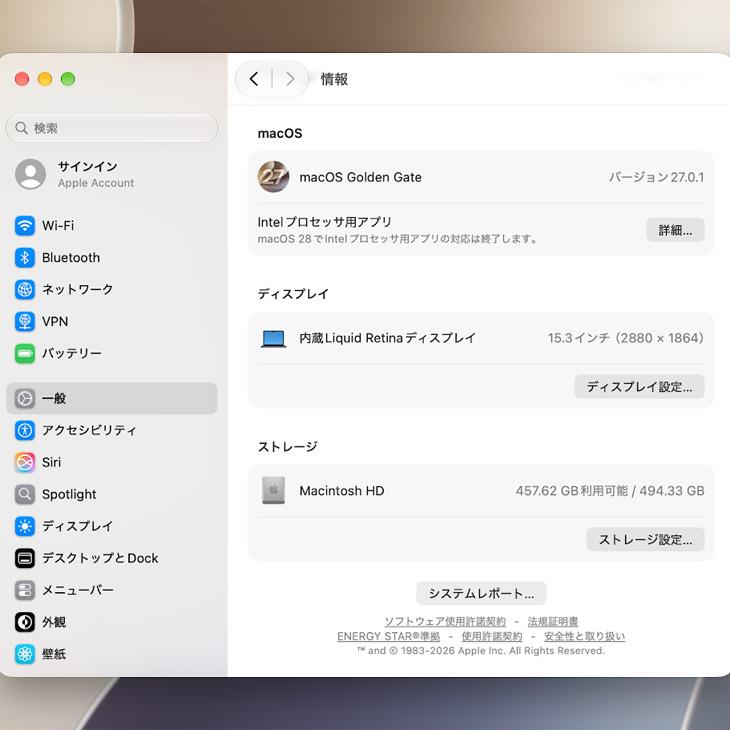Click Intel プロセッサ用アプリ heading

(x=324, y=222)
